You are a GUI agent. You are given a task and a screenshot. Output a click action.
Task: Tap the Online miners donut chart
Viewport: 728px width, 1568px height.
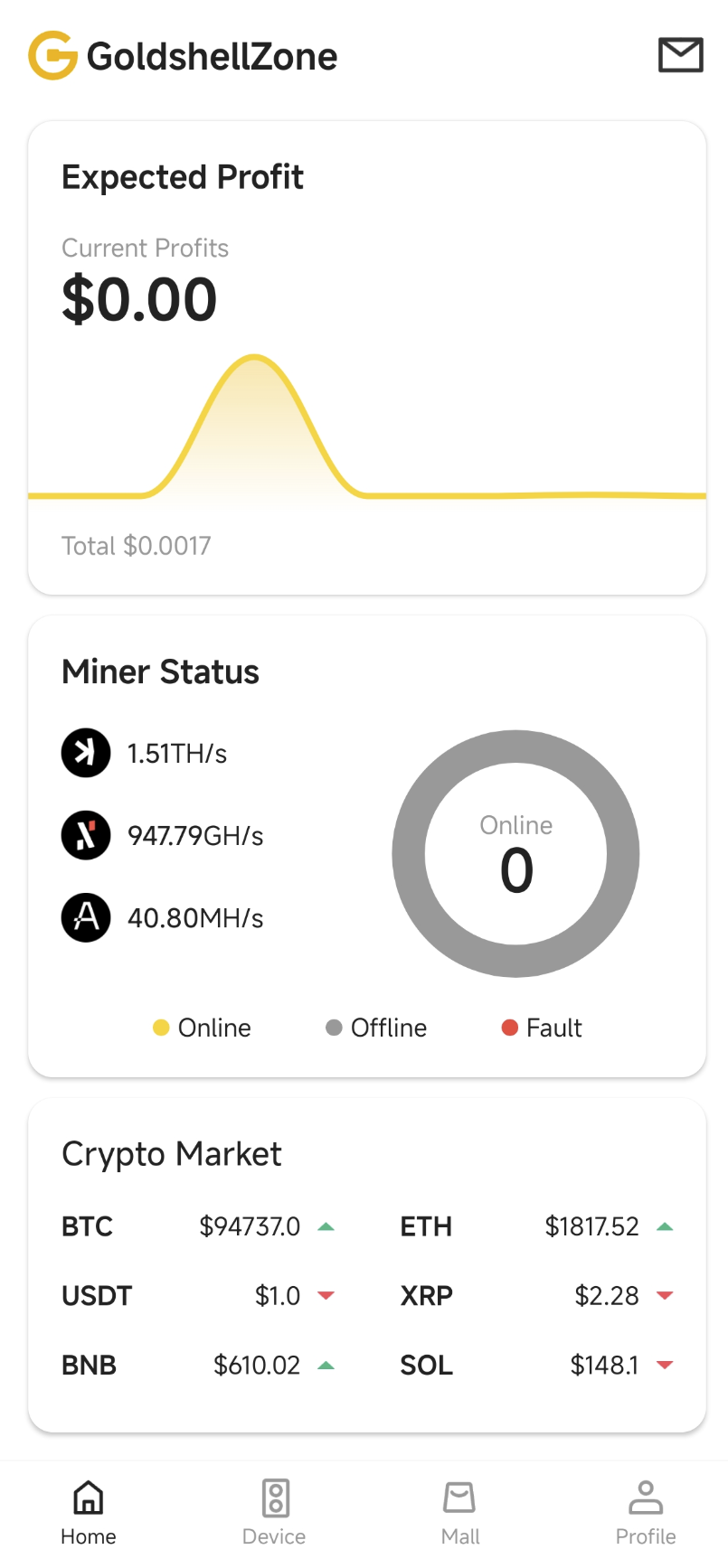[515, 854]
